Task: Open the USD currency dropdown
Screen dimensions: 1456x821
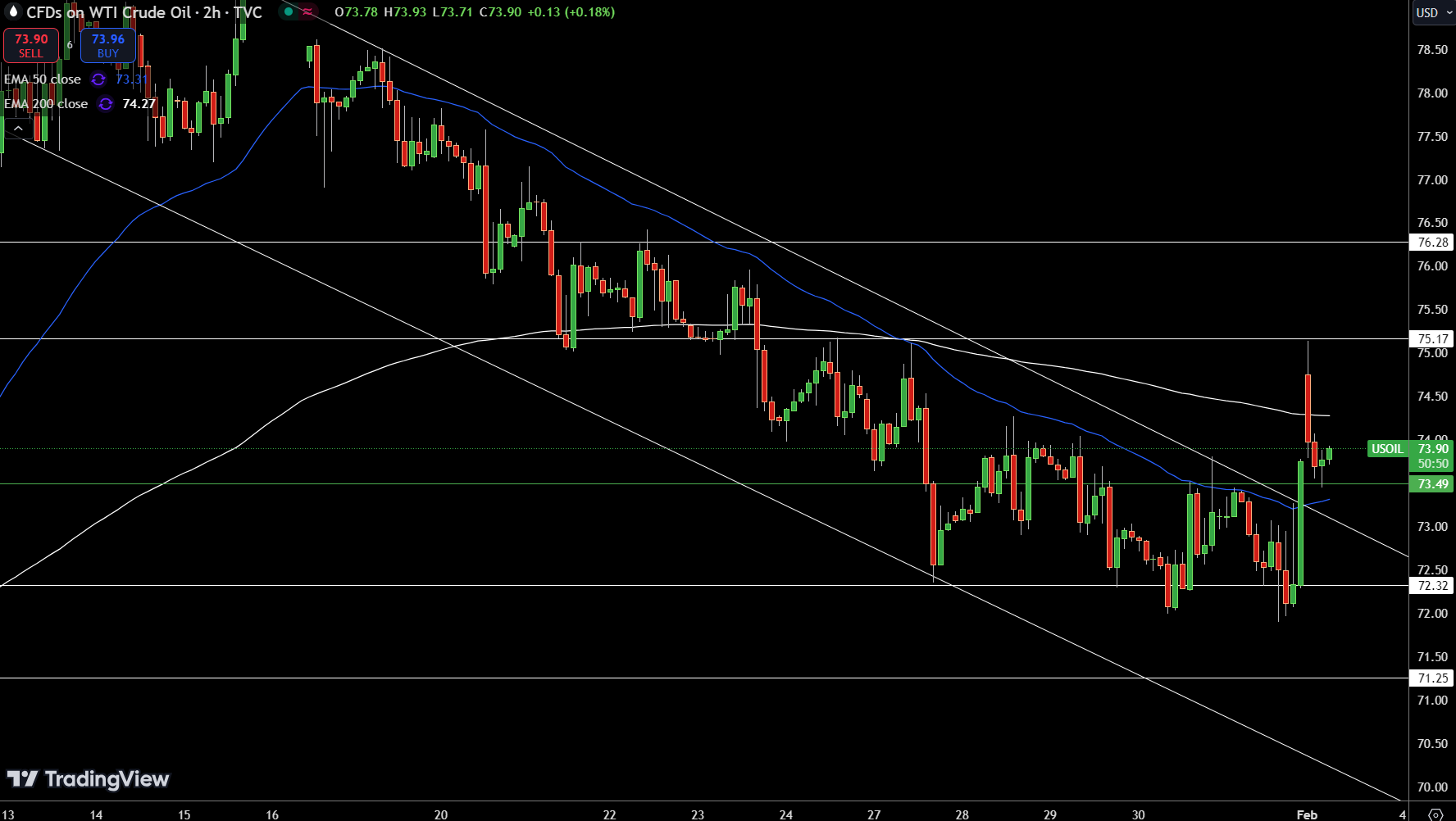Action: coord(1434,12)
